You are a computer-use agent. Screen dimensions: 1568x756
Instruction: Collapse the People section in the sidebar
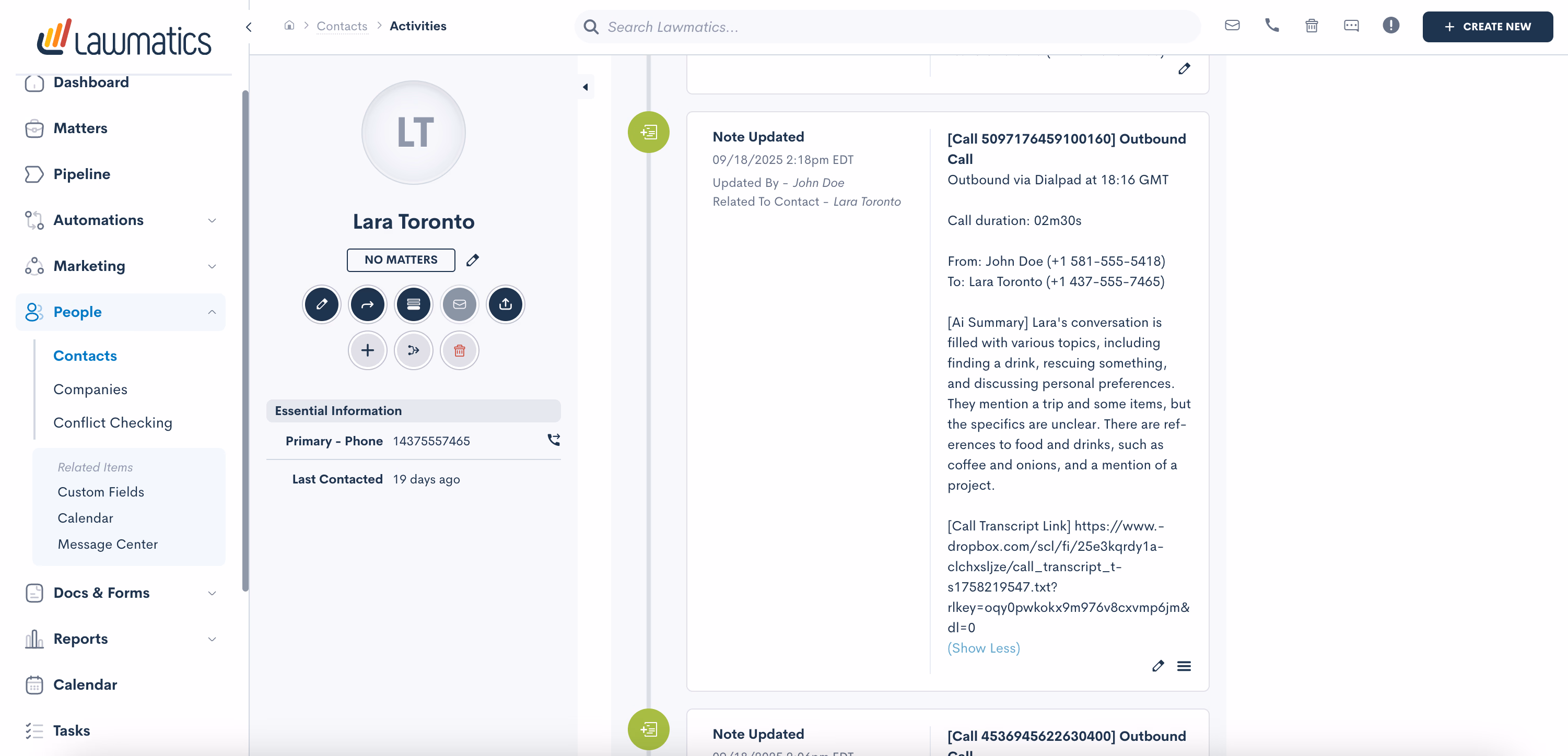pyautogui.click(x=211, y=312)
